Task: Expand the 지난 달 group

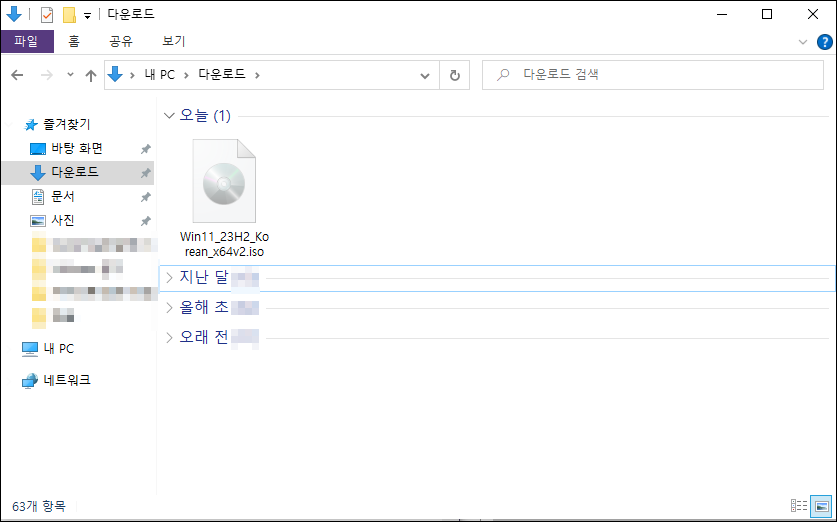Action: [169, 278]
